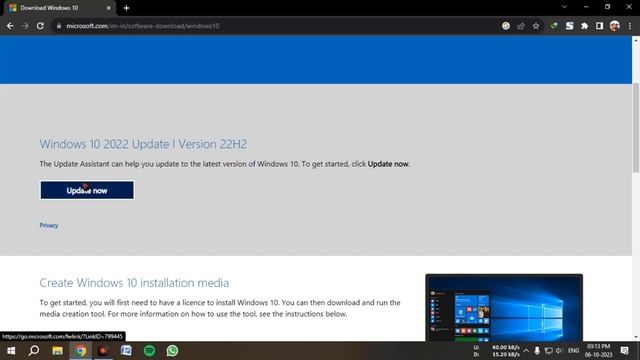Show hidden system tray icons

(526, 351)
